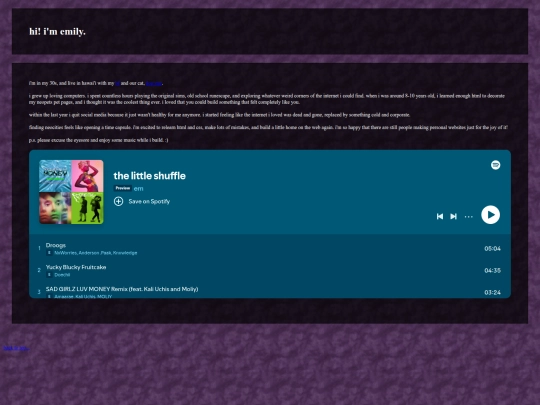
Task: Skip to the next track
Action: click(454, 216)
